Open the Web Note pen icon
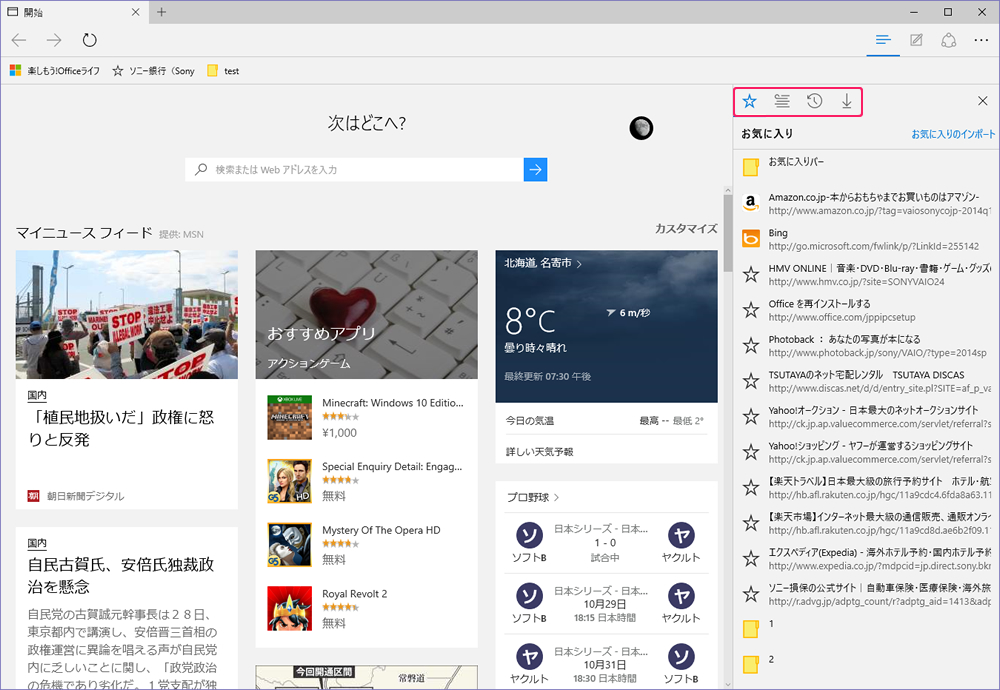The width and height of the screenshot is (1000, 690). [x=916, y=40]
